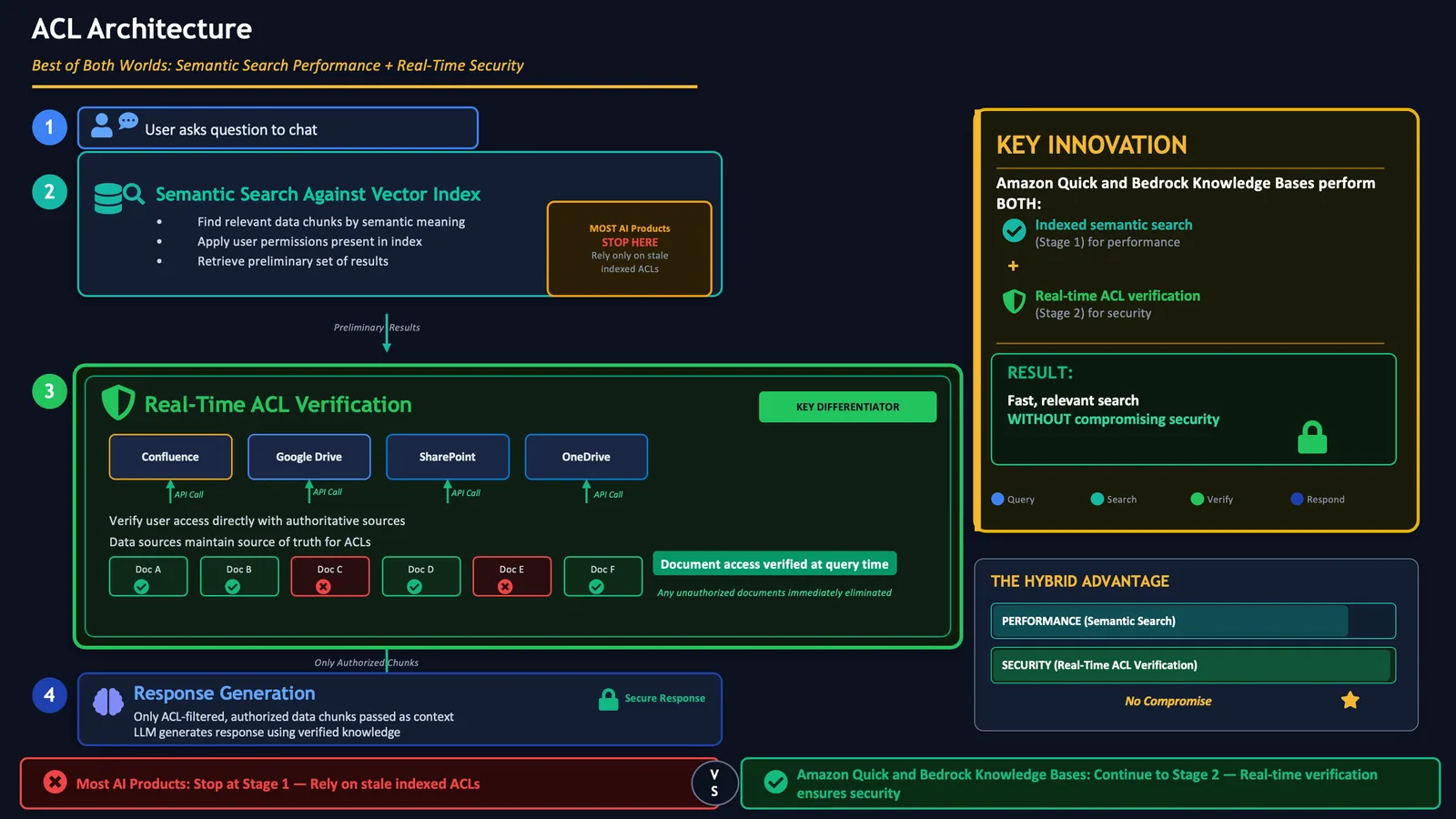Click the red X mark on Doc C
Screen dimensions: 1456x819
coord(323,587)
